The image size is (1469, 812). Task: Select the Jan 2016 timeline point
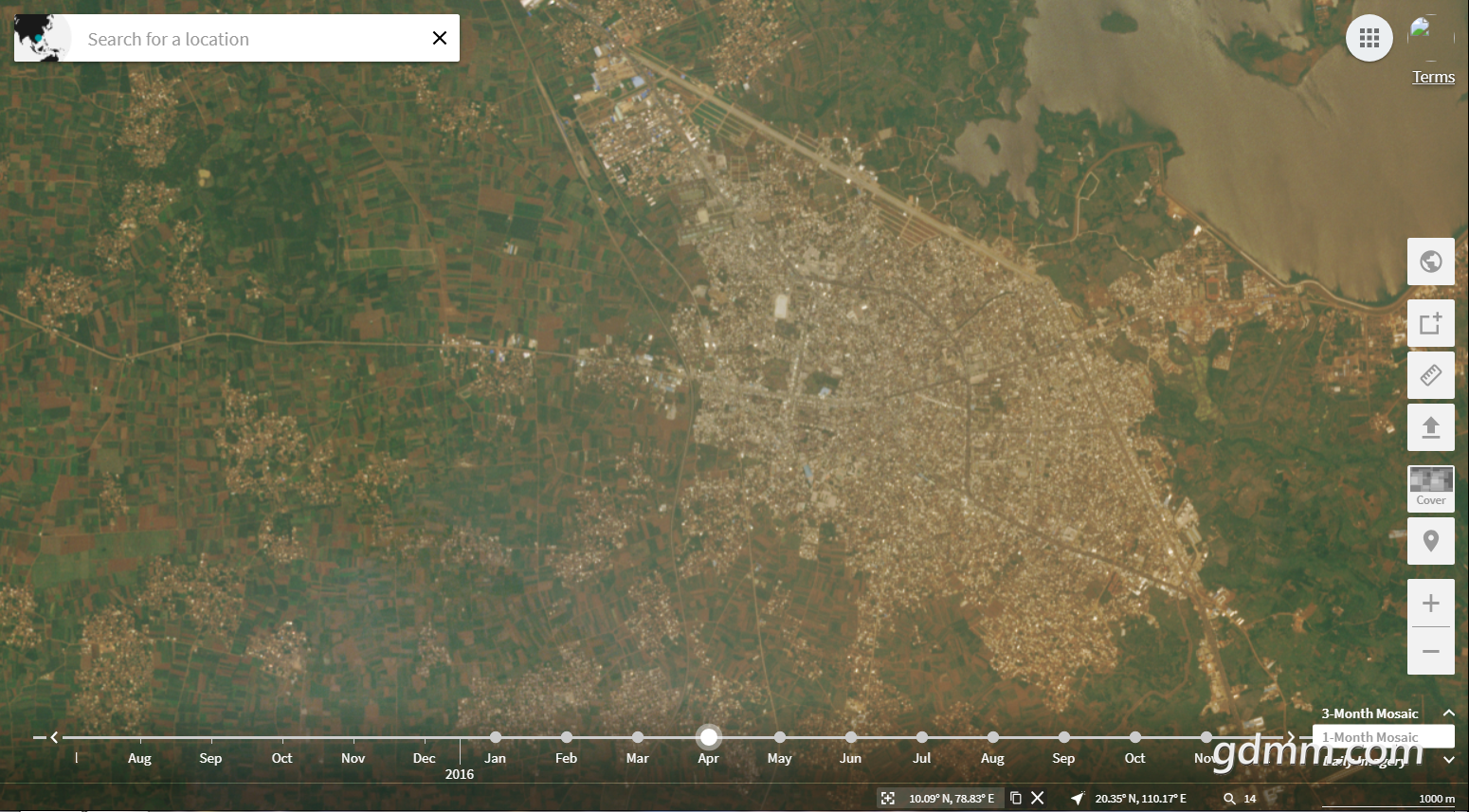point(496,737)
